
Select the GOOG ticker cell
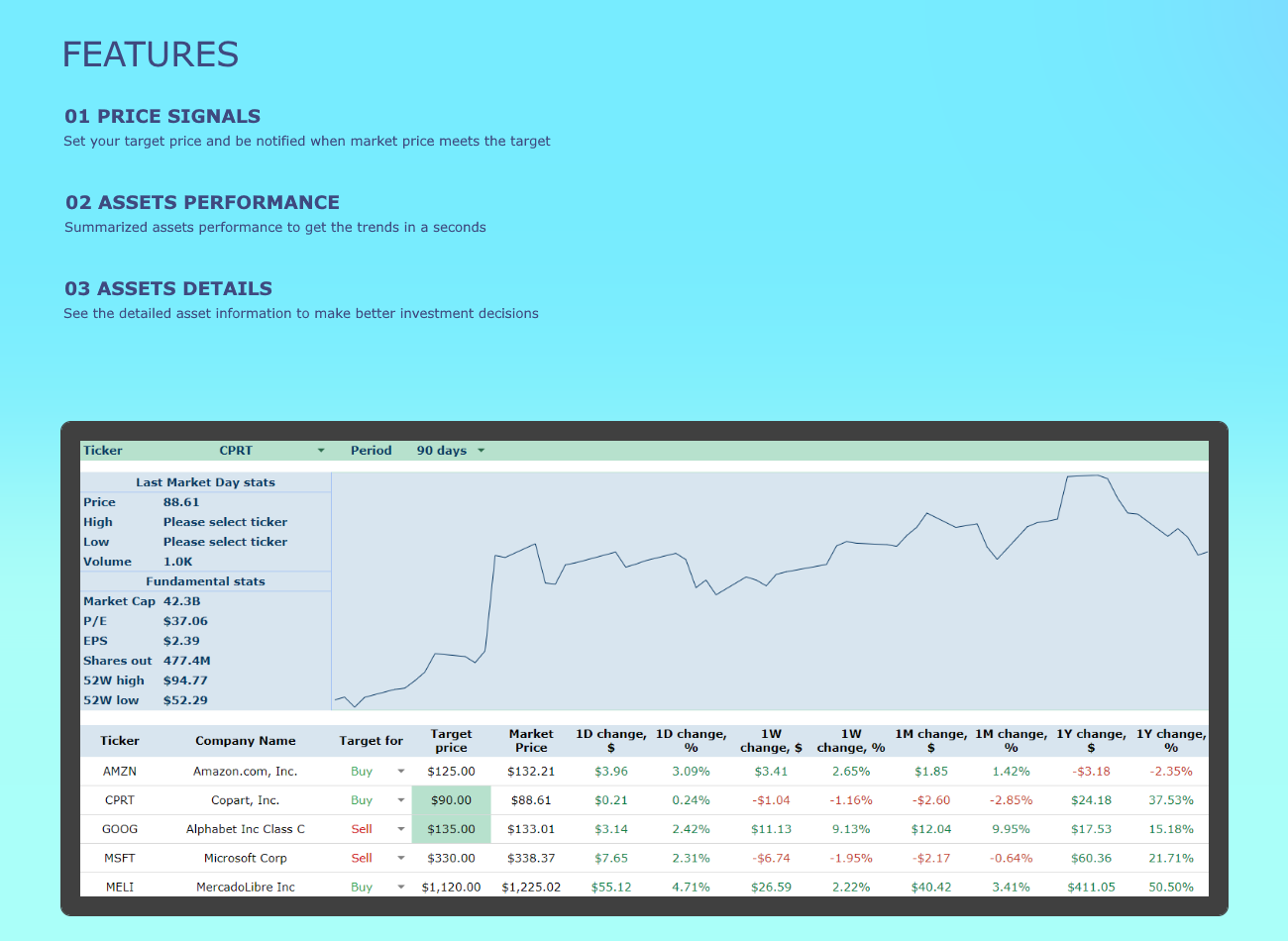[120, 829]
